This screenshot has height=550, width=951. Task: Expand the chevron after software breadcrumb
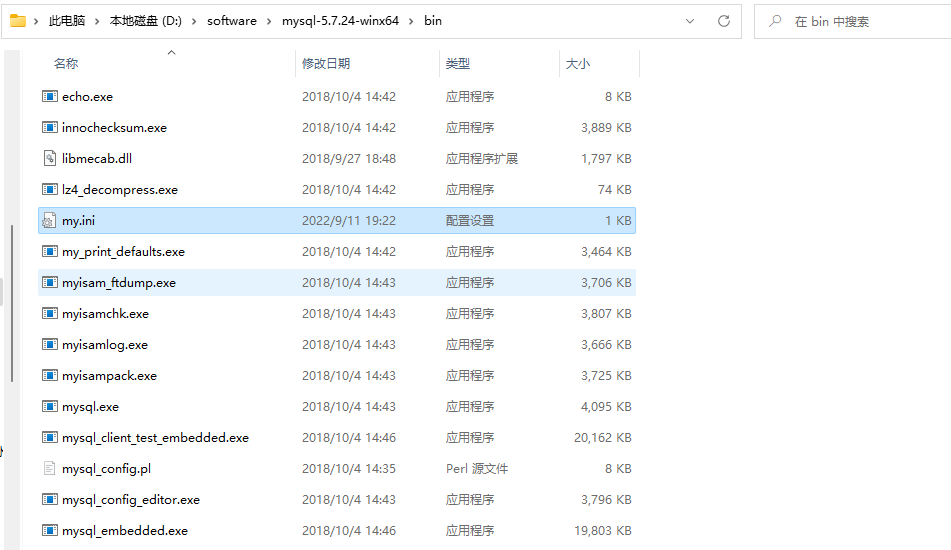[269, 21]
